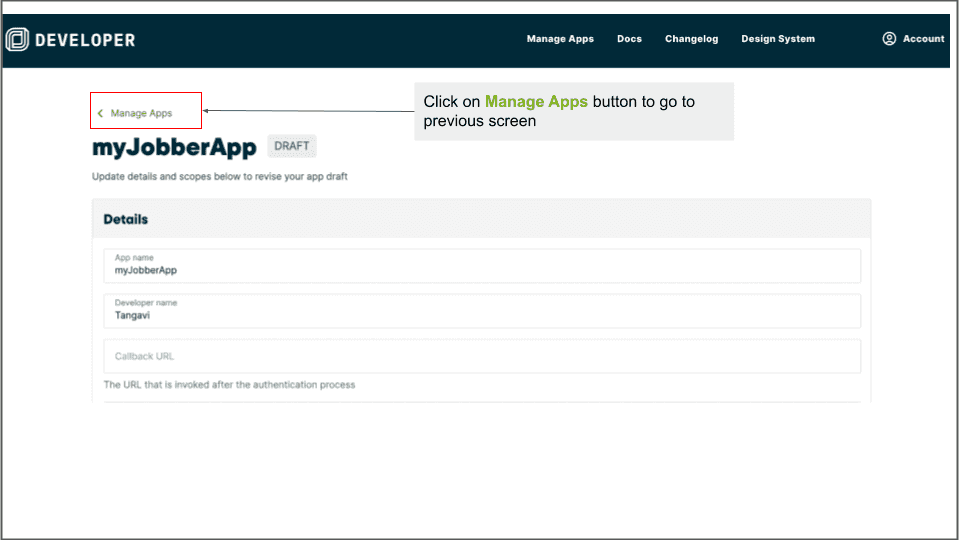Open the Account menu label
The image size is (960, 540).
tap(923, 39)
